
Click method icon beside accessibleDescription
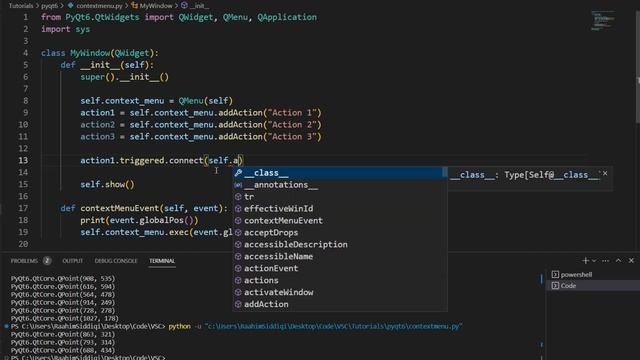238,244
